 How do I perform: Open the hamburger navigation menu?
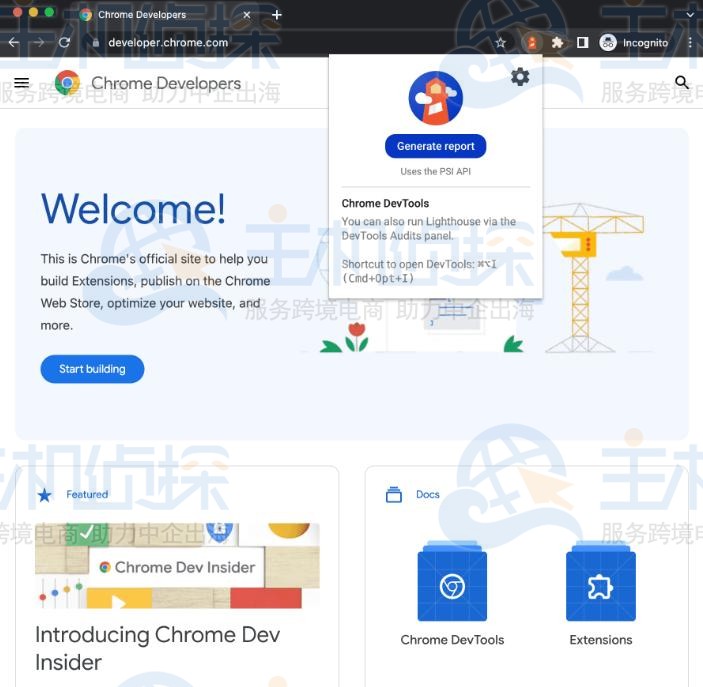tap(22, 83)
